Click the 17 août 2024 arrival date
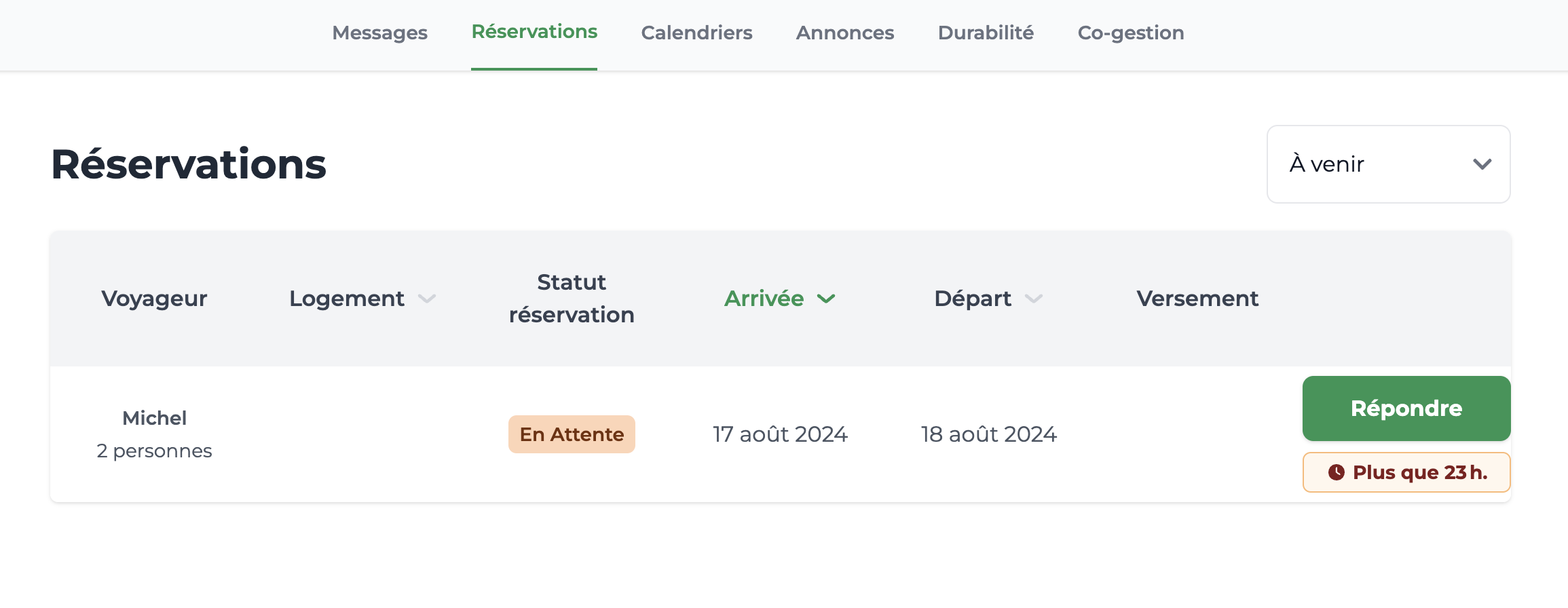 point(780,434)
